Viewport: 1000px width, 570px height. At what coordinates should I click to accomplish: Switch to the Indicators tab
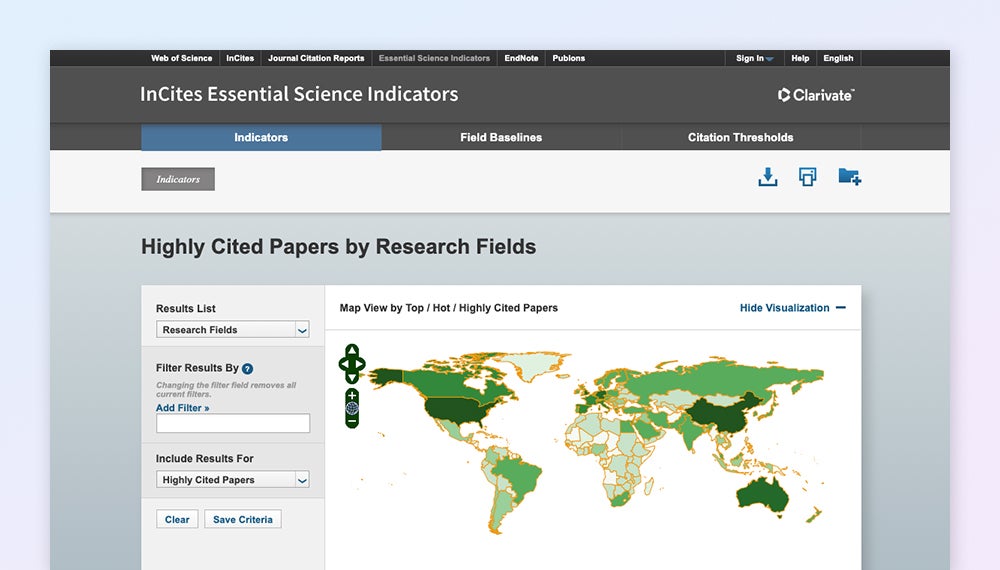click(261, 137)
